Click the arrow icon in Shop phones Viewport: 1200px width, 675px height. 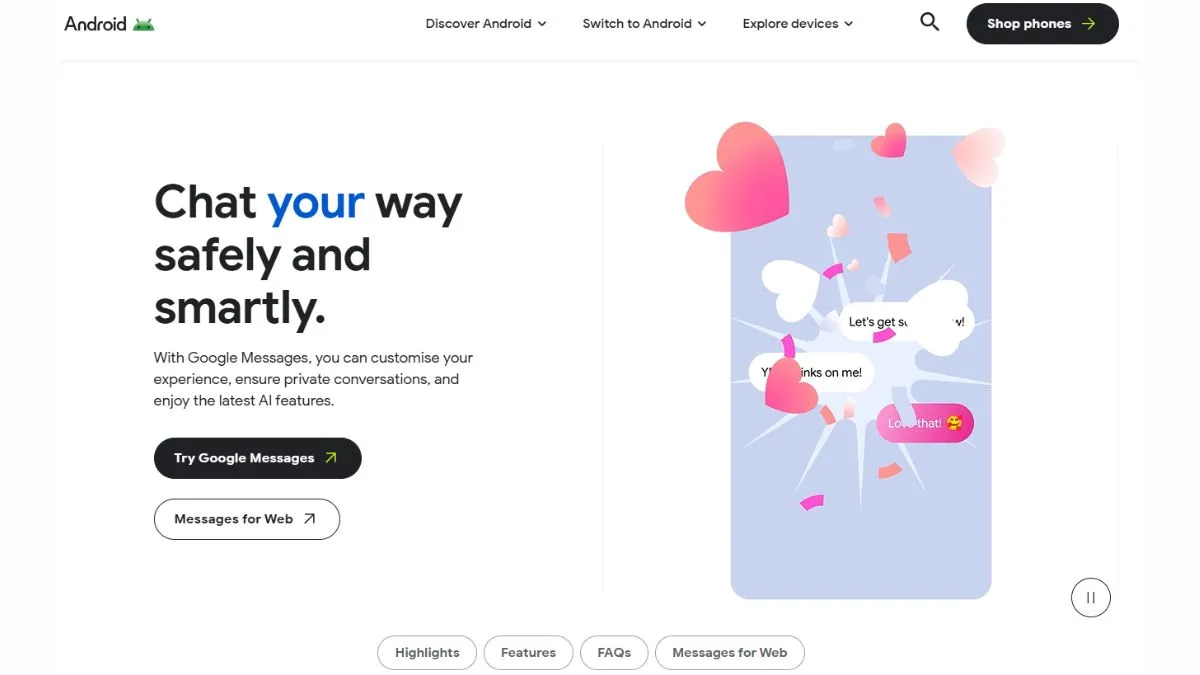pyautogui.click(x=1088, y=24)
